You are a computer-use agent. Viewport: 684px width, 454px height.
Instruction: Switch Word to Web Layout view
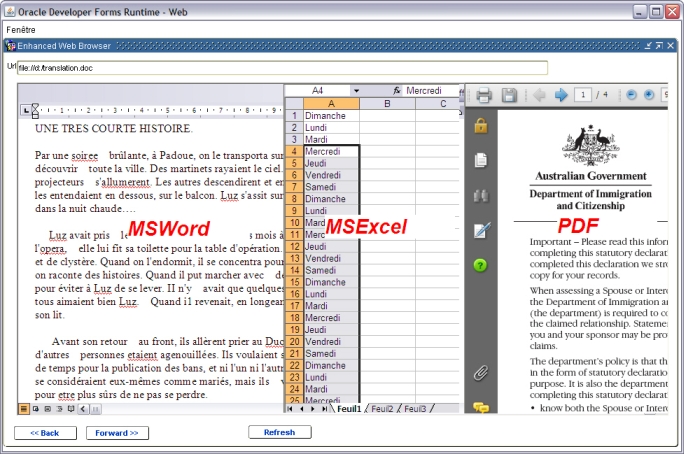click(x=36, y=409)
